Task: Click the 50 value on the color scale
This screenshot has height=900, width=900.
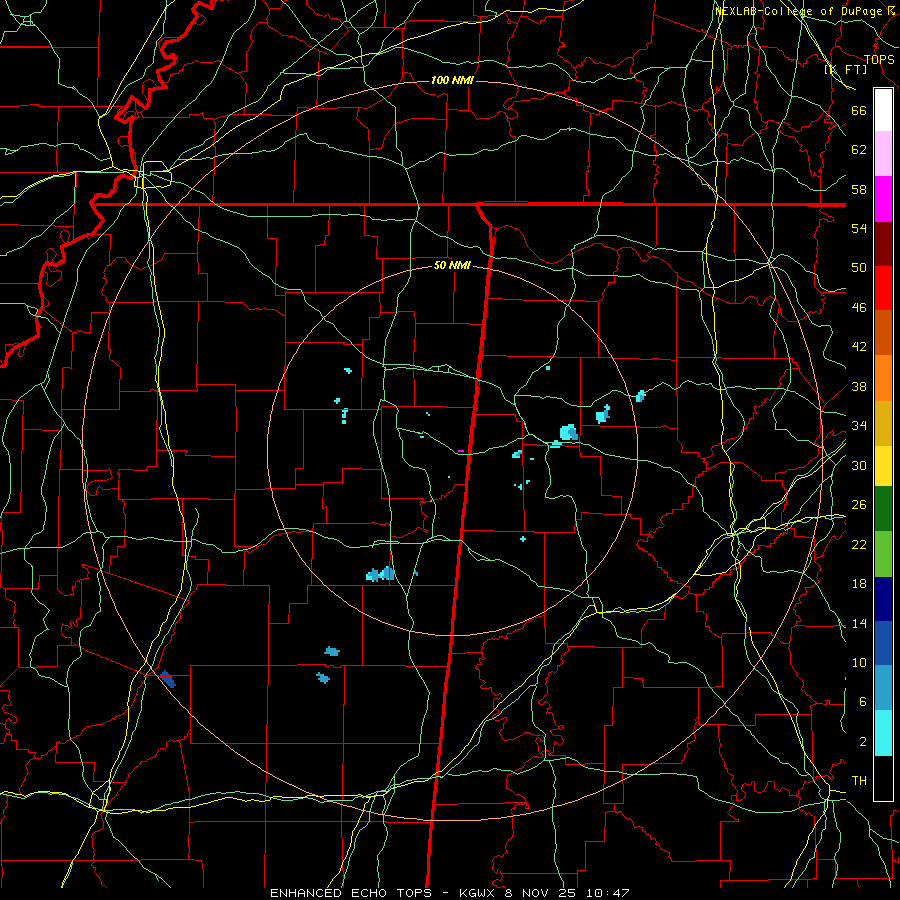Action: tap(859, 267)
